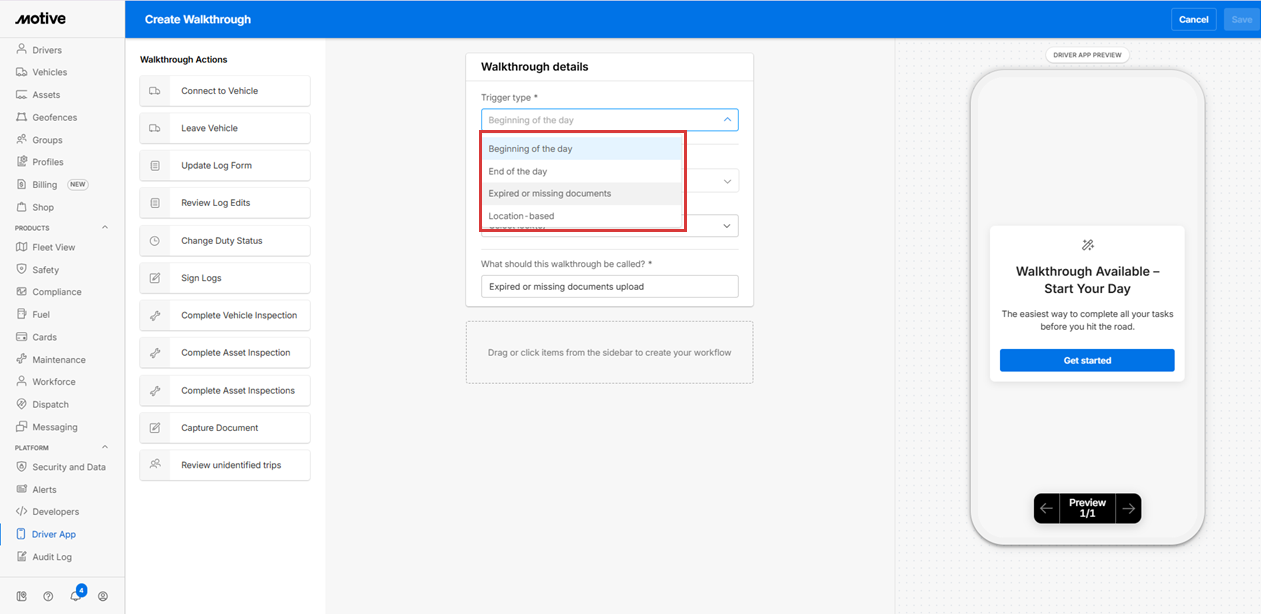Image resolution: width=1261 pixels, height=614 pixels.
Task: Click the Fleet View map icon
Action: [22, 247]
